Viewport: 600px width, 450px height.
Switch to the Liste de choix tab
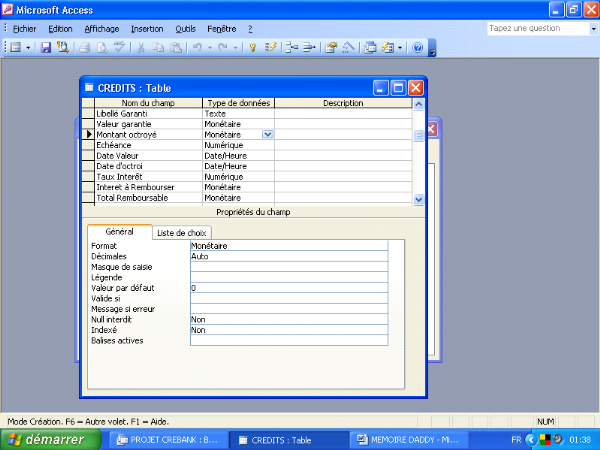(183, 232)
